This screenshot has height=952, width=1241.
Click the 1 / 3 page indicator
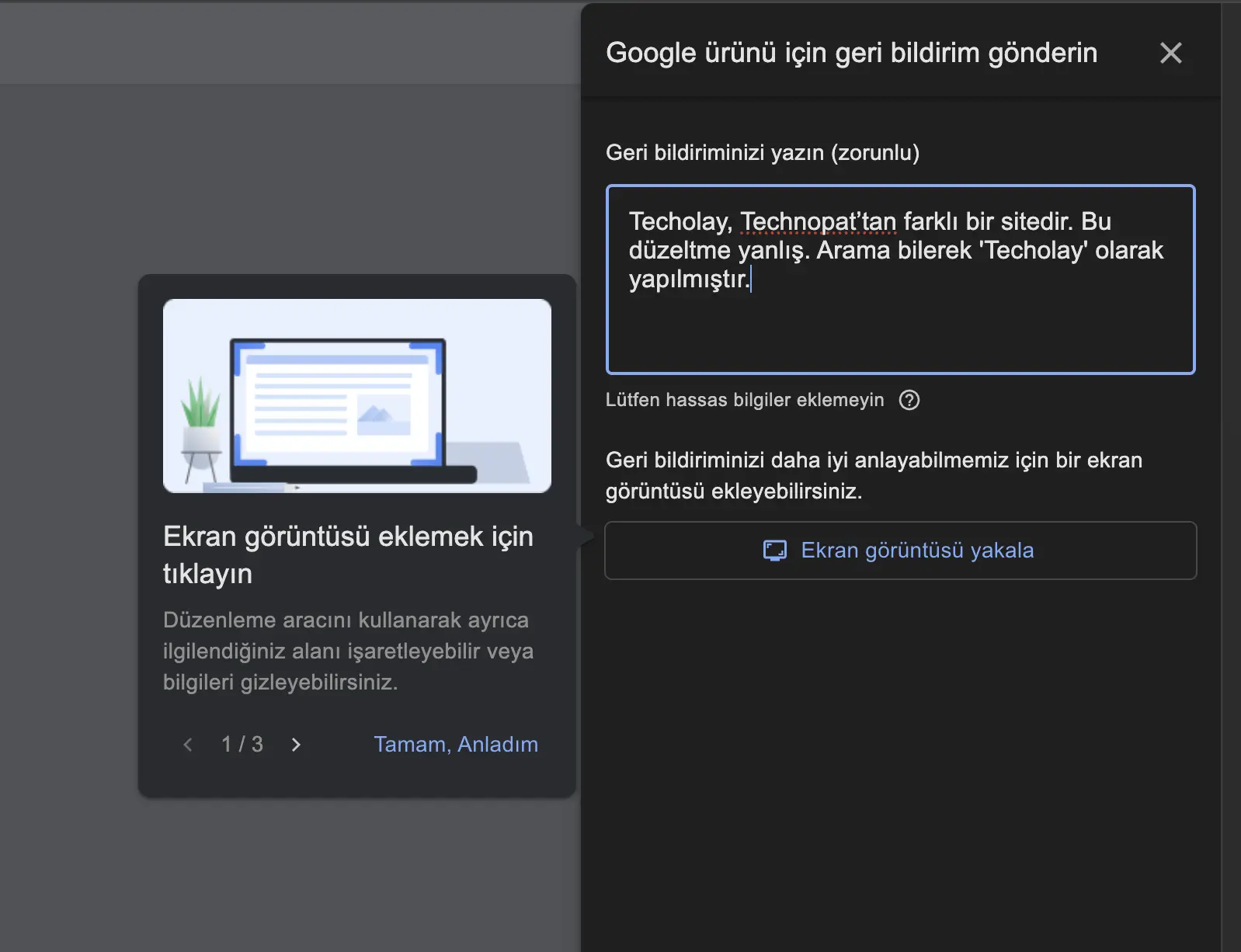click(x=242, y=744)
